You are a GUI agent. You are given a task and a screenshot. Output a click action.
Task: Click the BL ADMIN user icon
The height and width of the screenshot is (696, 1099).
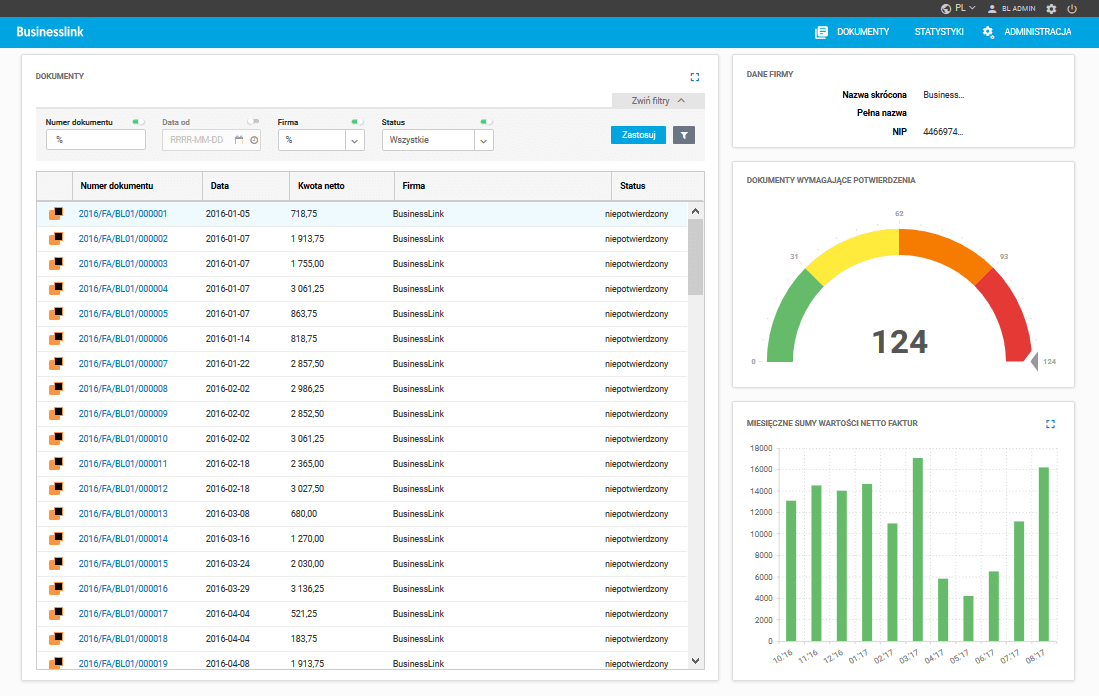click(x=992, y=8)
